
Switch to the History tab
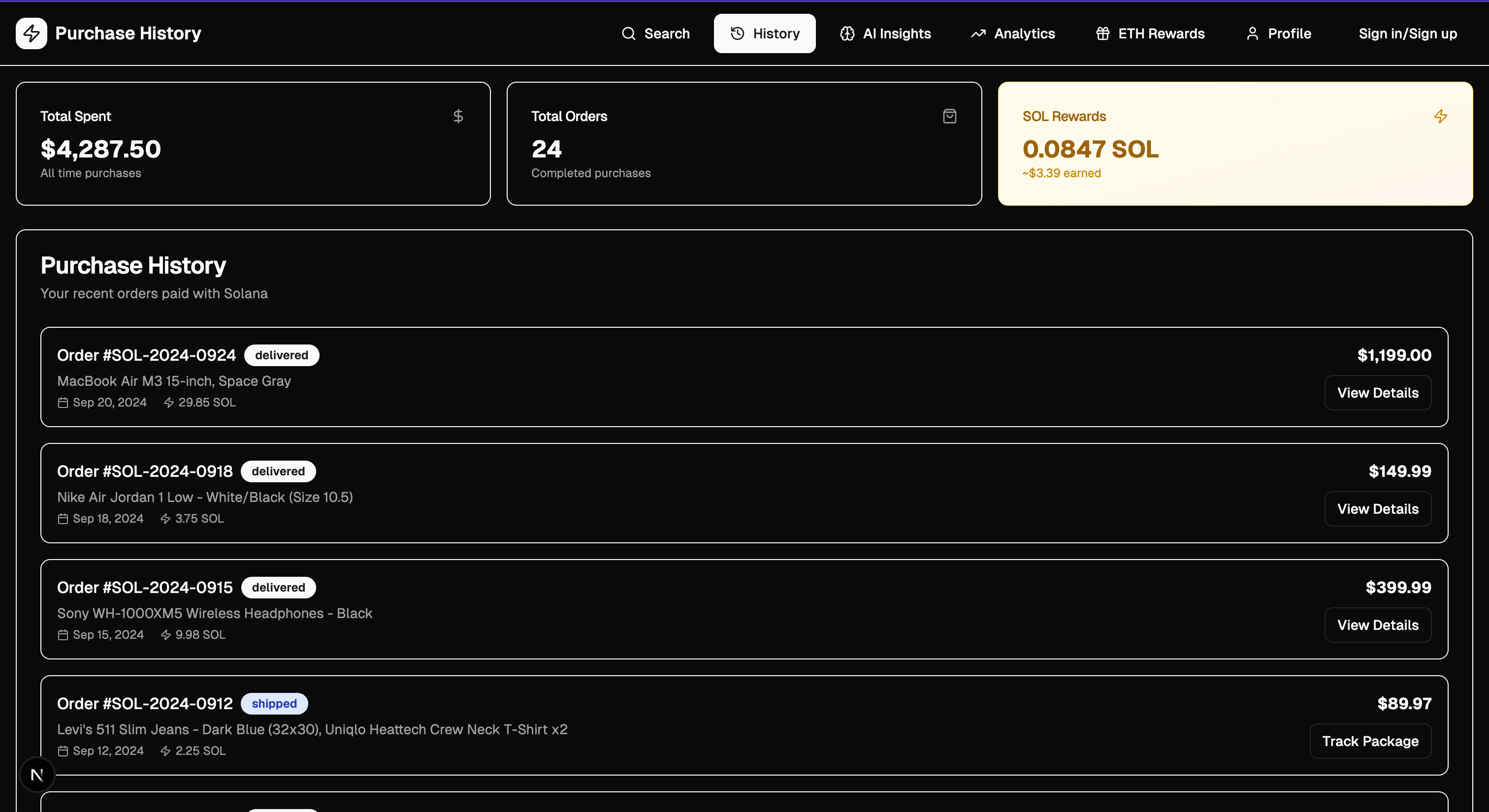pyautogui.click(x=764, y=33)
